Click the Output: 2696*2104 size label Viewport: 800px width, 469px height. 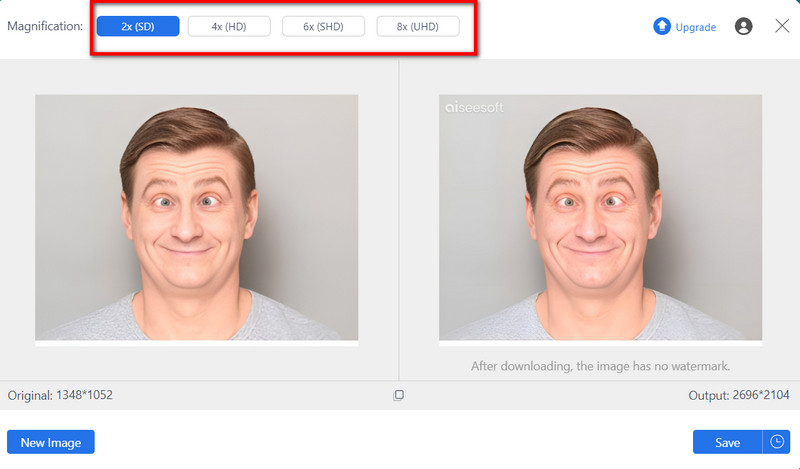point(740,395)
